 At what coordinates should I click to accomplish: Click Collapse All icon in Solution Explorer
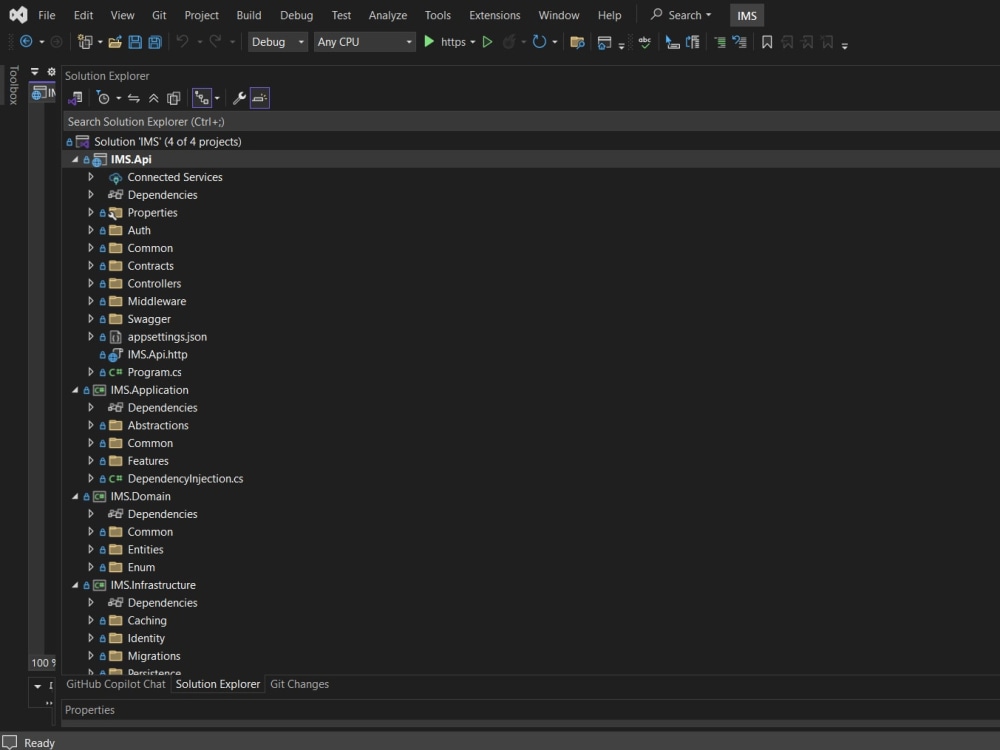154,98
